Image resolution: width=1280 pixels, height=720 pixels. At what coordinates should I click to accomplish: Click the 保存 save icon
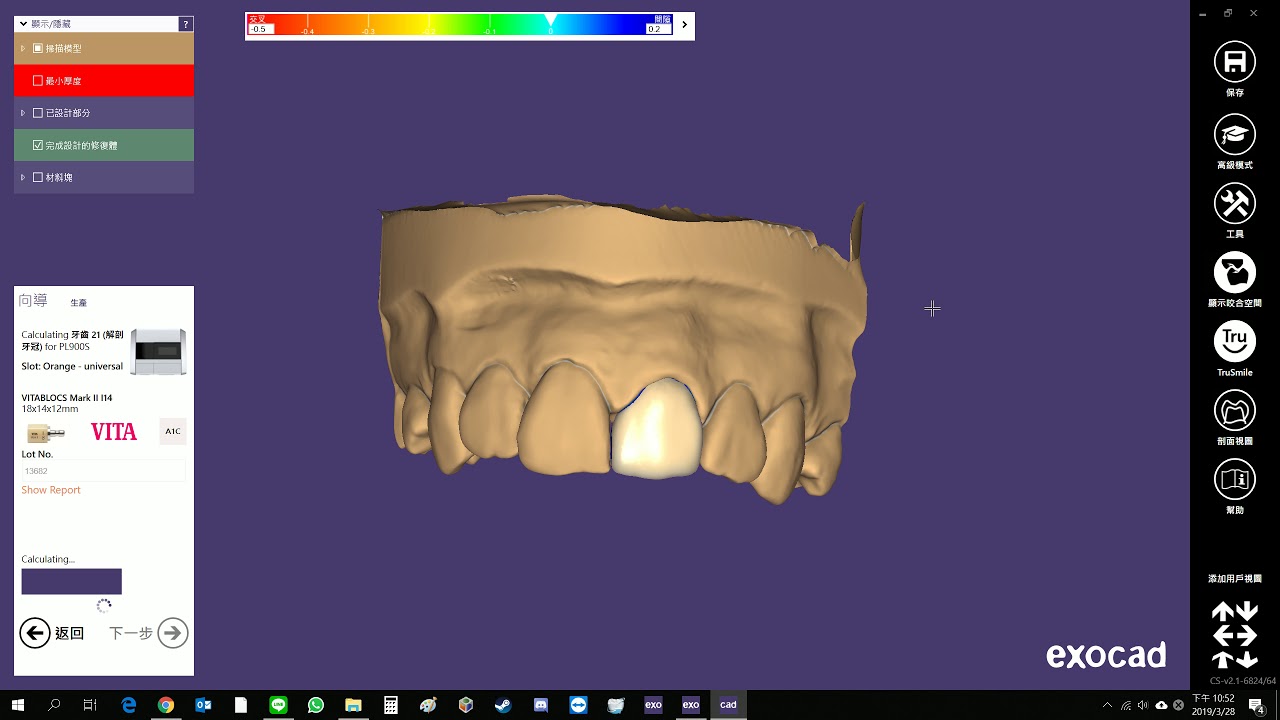1235,62
